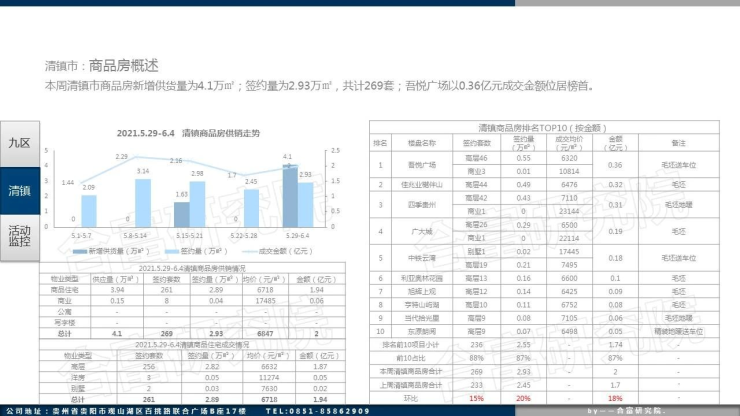Open the 九区 side tab
The width and height of the screenshot is (740, 416).
click(19, 143)
